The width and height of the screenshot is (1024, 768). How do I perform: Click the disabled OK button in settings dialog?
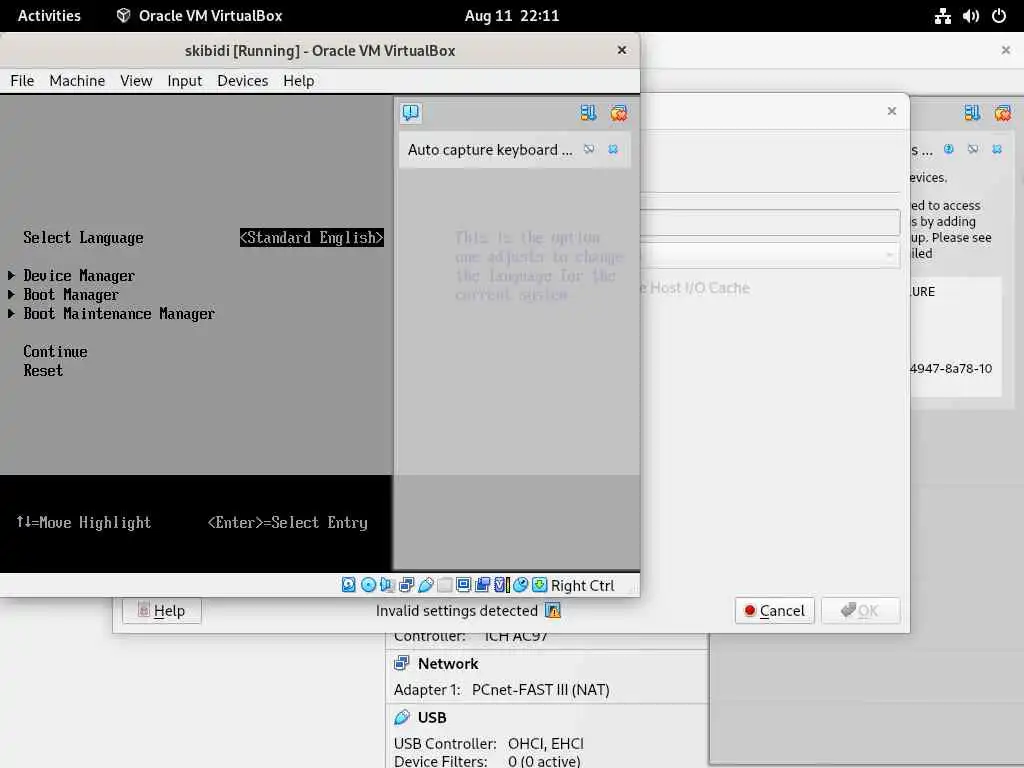pos(861,611)
